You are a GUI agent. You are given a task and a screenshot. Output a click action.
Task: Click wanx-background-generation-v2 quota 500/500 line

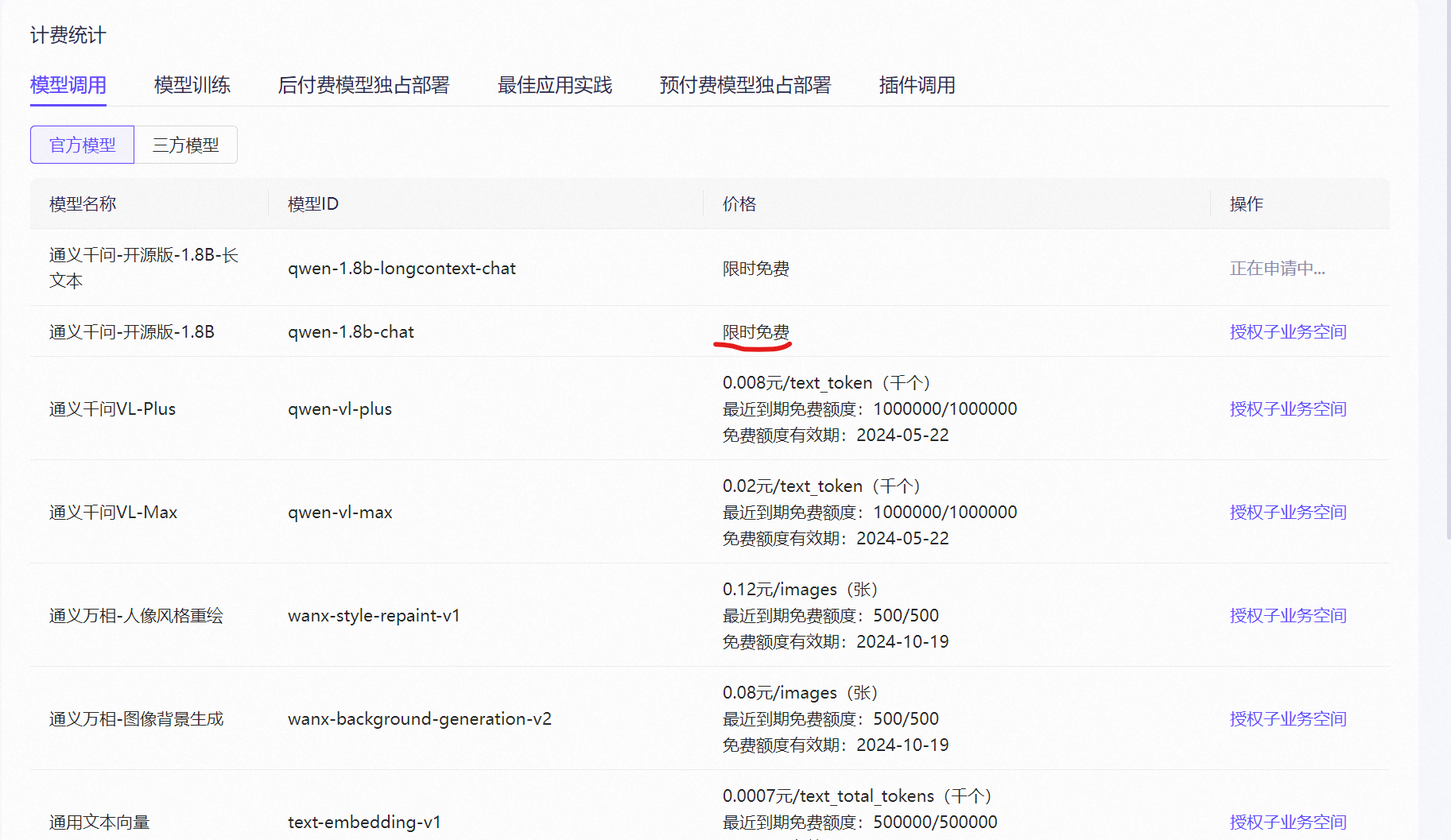pos(831,718)
